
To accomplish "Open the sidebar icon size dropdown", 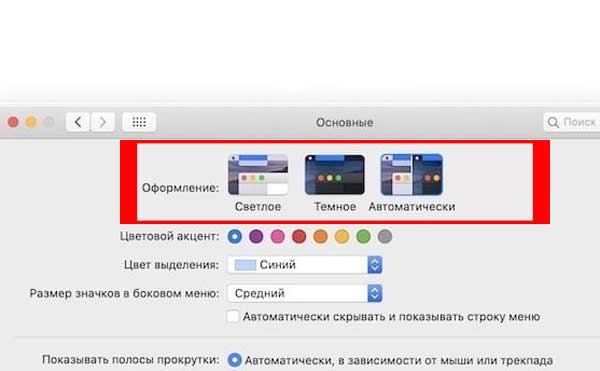I will 305,293.
